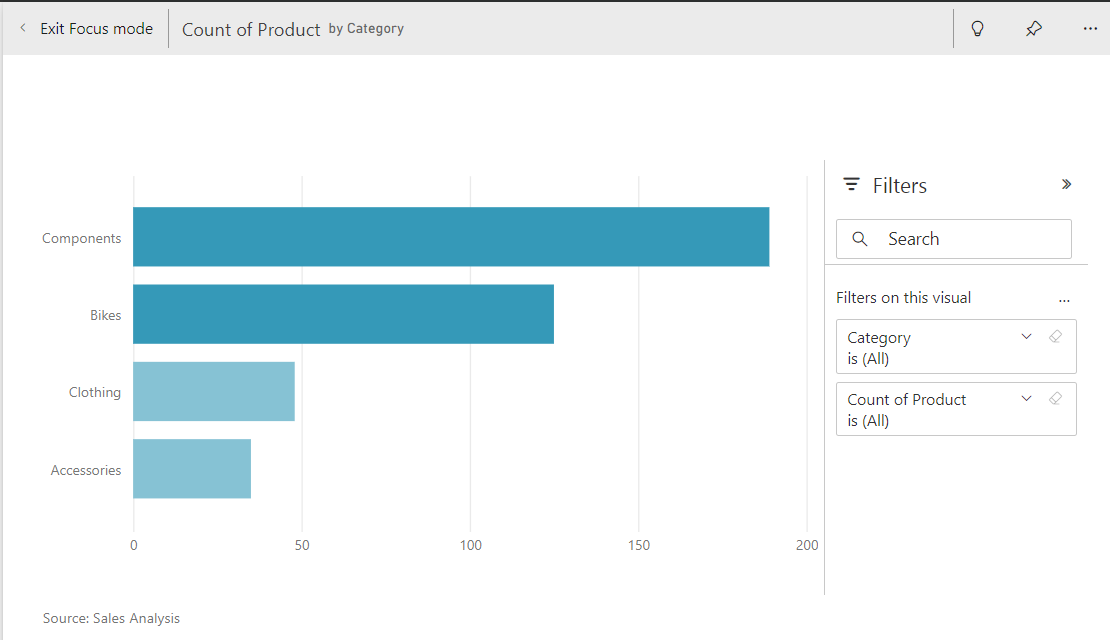Click the 200 x-axis tick label

pos(807,545)
